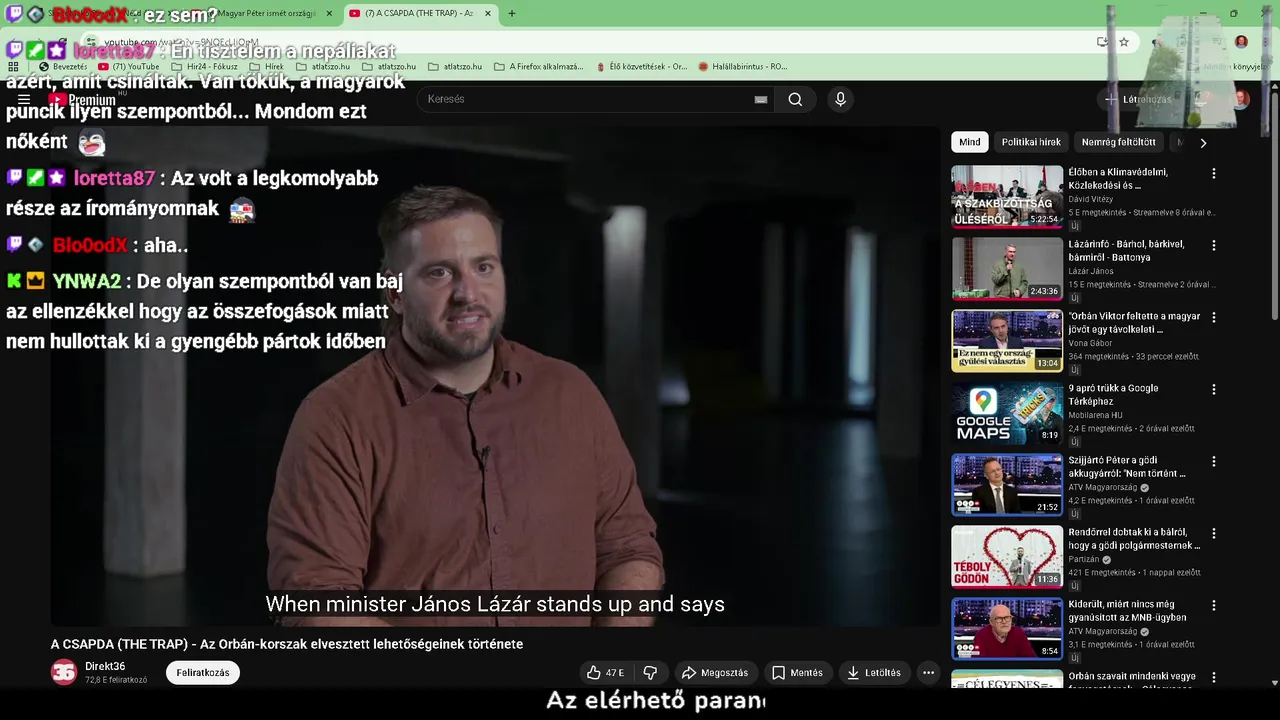Open the YouTube bookmark in bookmarks bar

[x=129, y=67]
